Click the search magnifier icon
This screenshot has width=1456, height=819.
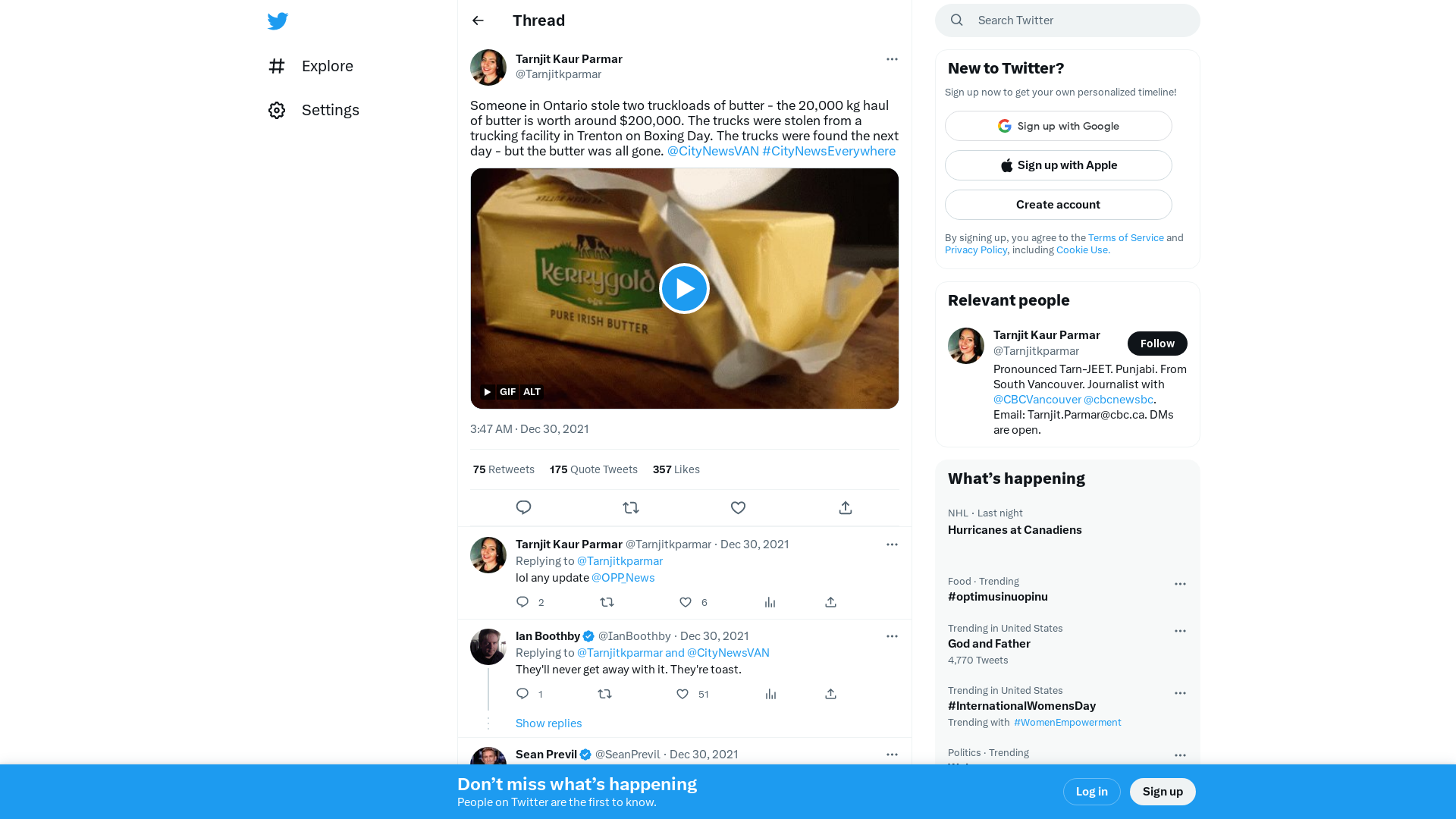[957, 20]
